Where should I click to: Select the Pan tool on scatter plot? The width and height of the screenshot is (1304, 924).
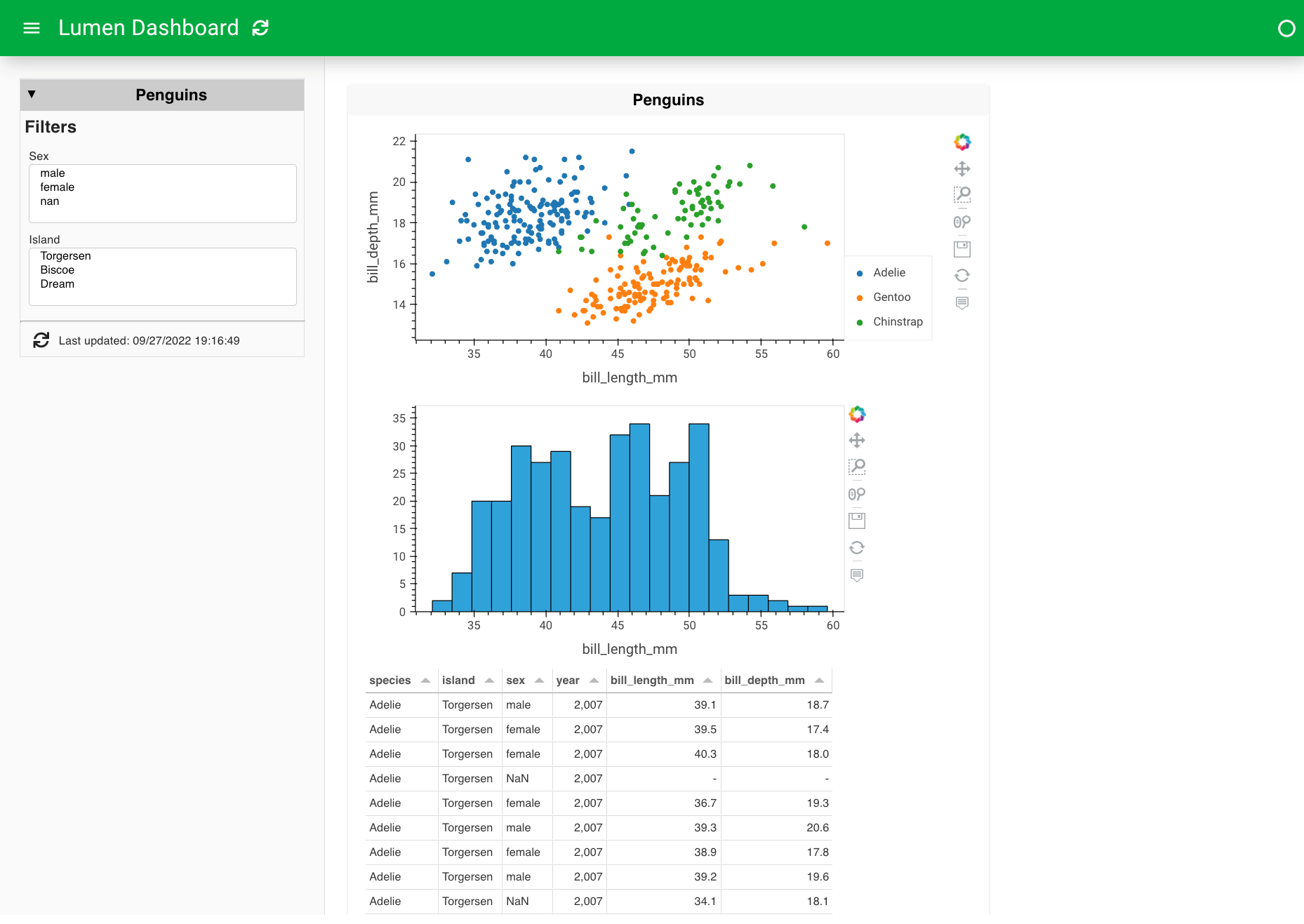click(x=962, y=168)
